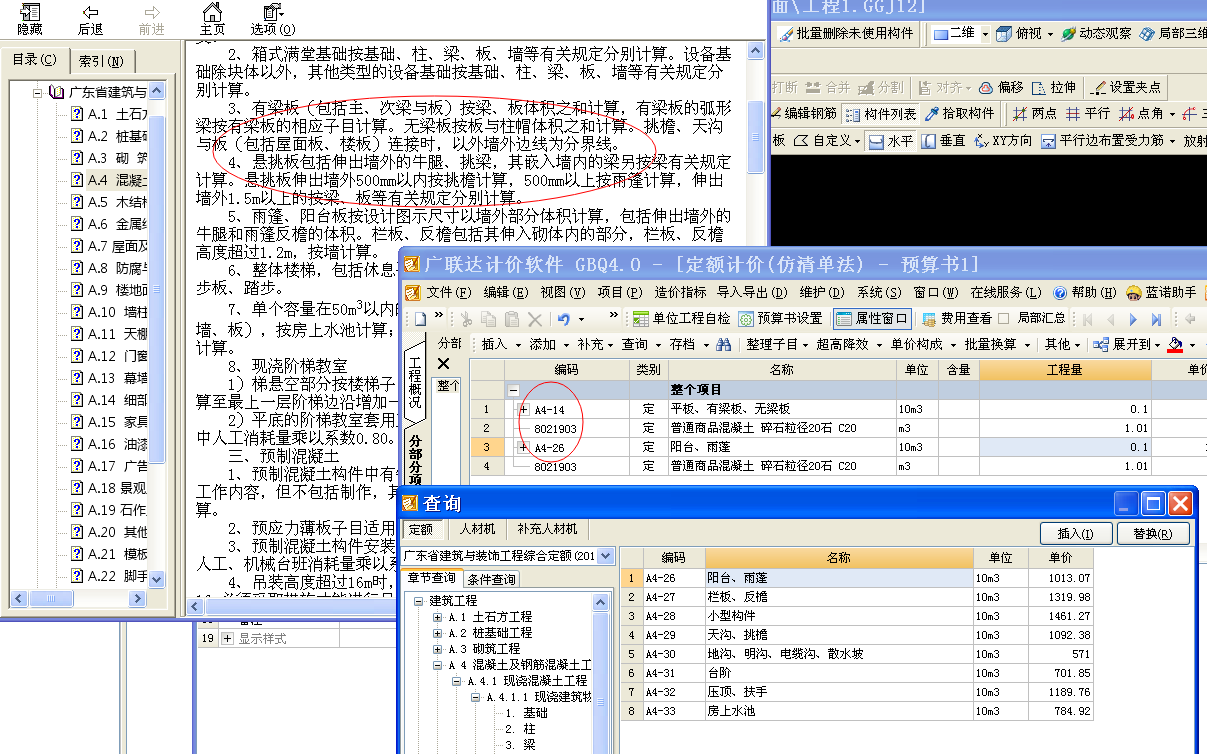Select 水平 horizontal rebar direction
This screenshot has height=754, width=1207.
pyautogui.click(x=891, y=141)
